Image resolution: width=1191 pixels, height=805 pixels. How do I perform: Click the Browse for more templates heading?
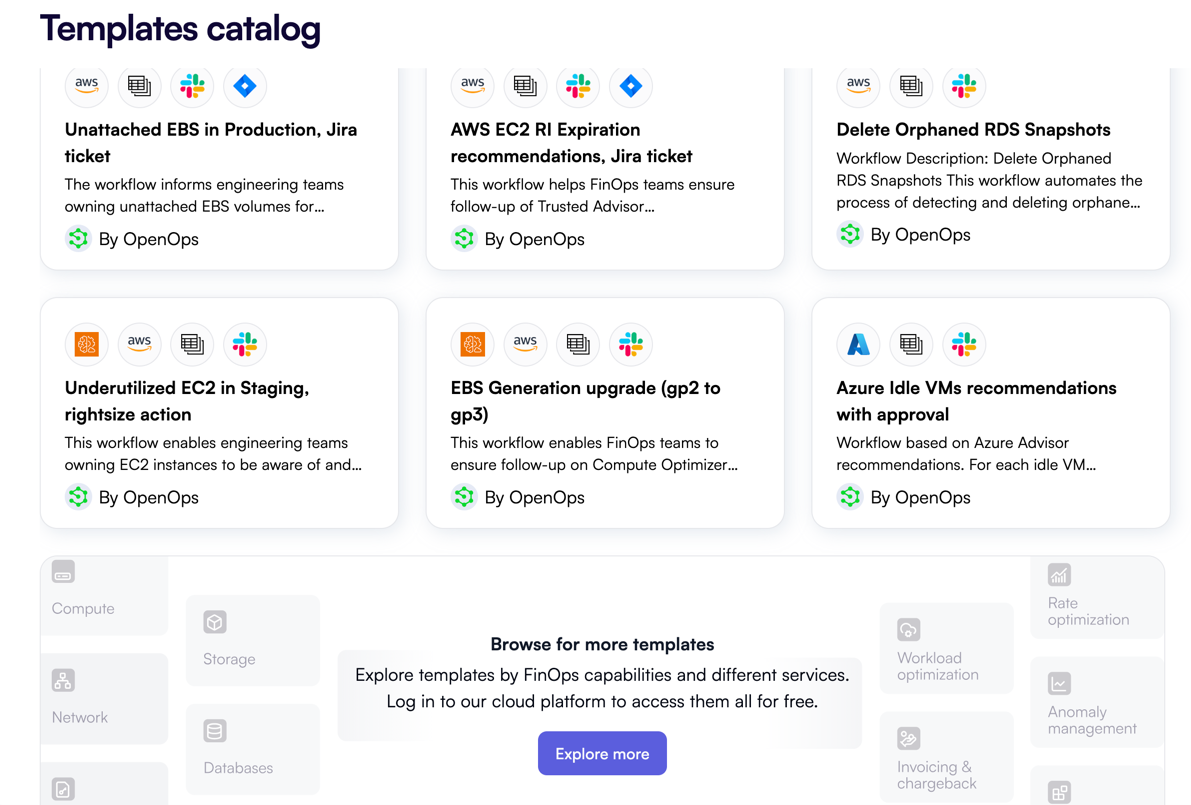tap(602, 644)
